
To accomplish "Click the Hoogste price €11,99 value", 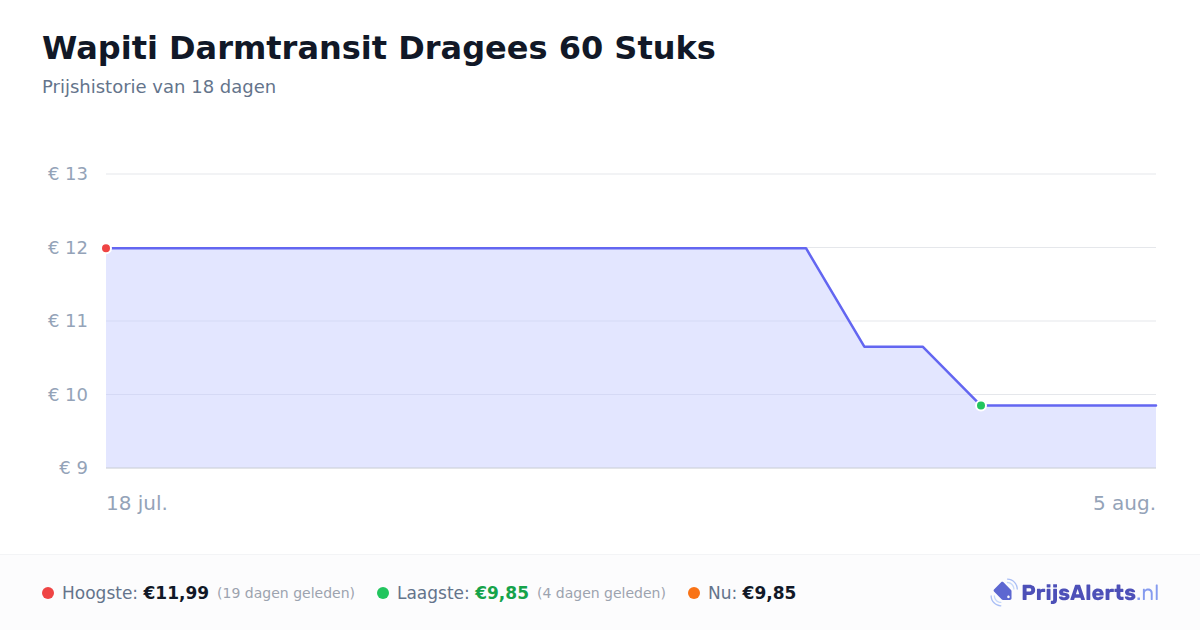I will click(x=176, y=593).
